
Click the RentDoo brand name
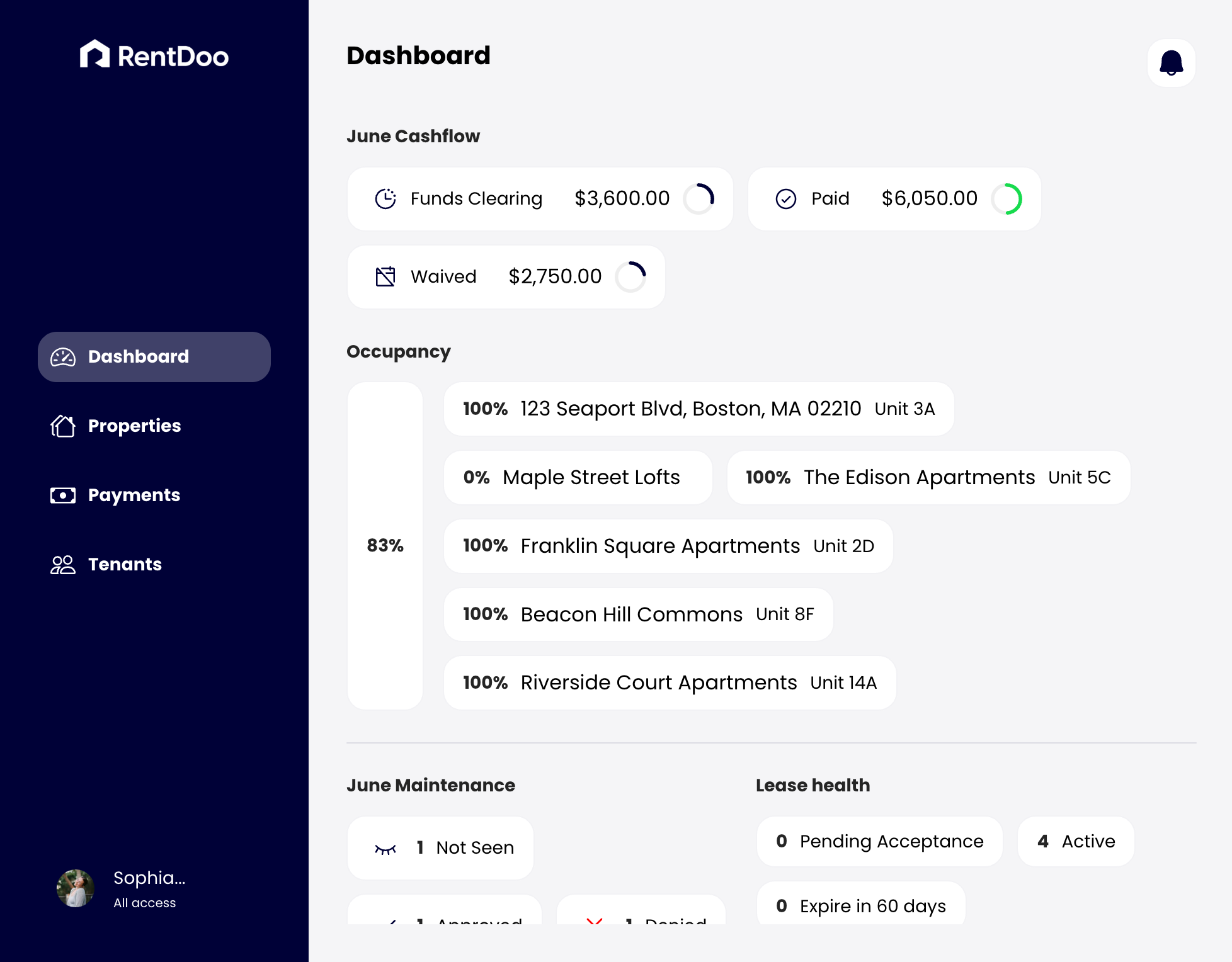[173, 57]
